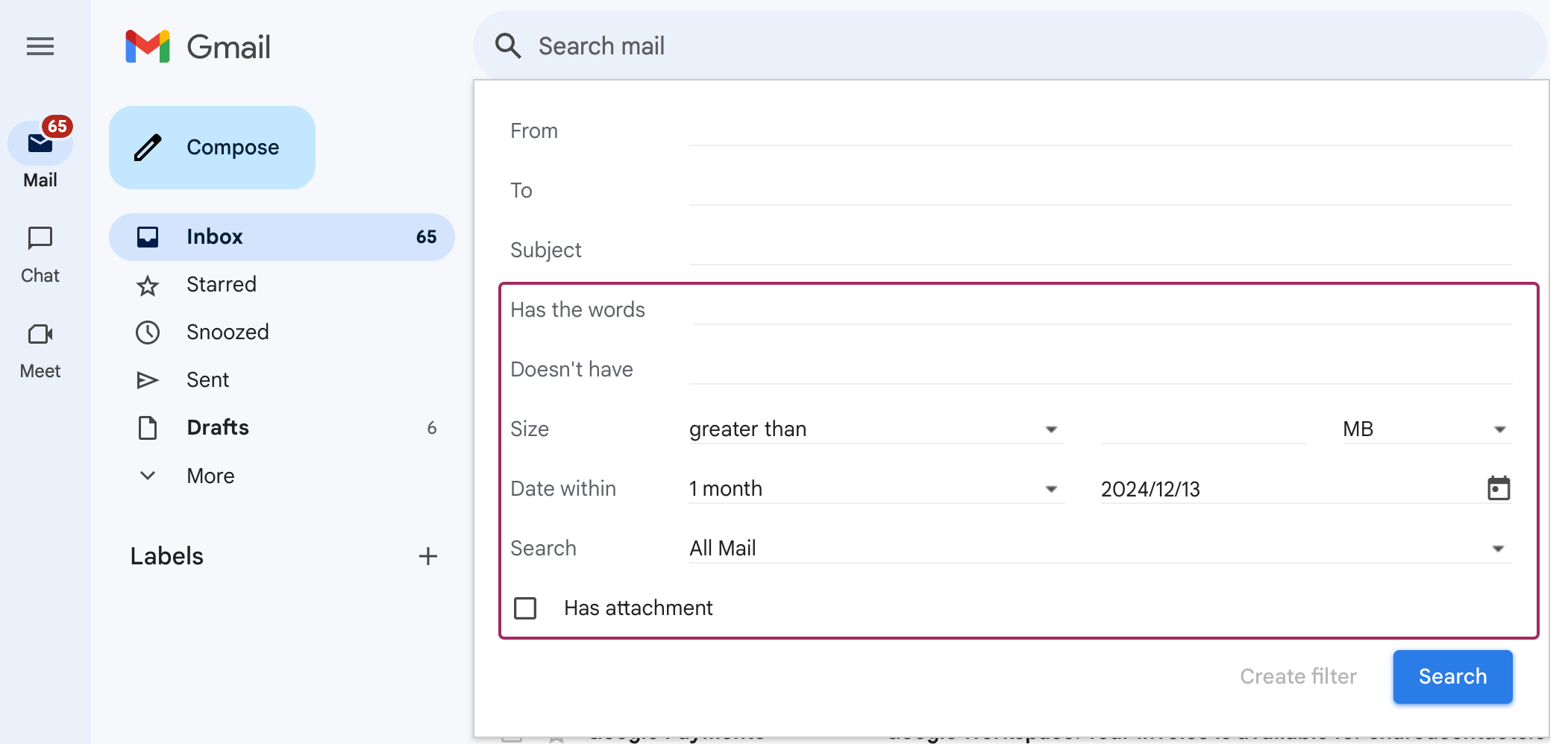Image resolution: width=1568 pixels, height=744 pixels.
Task: Click the Snoozed clock icon
Action: [x=148, y=332]
